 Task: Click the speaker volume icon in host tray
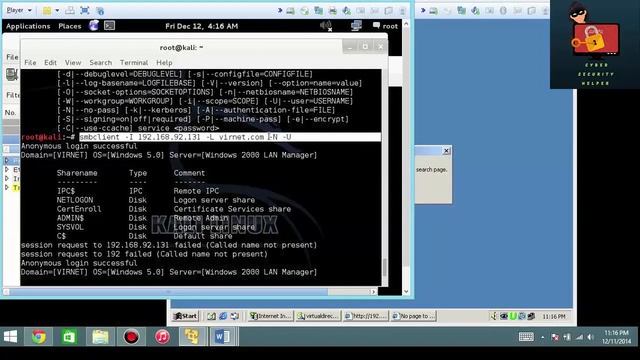click(x=590, y=337)
